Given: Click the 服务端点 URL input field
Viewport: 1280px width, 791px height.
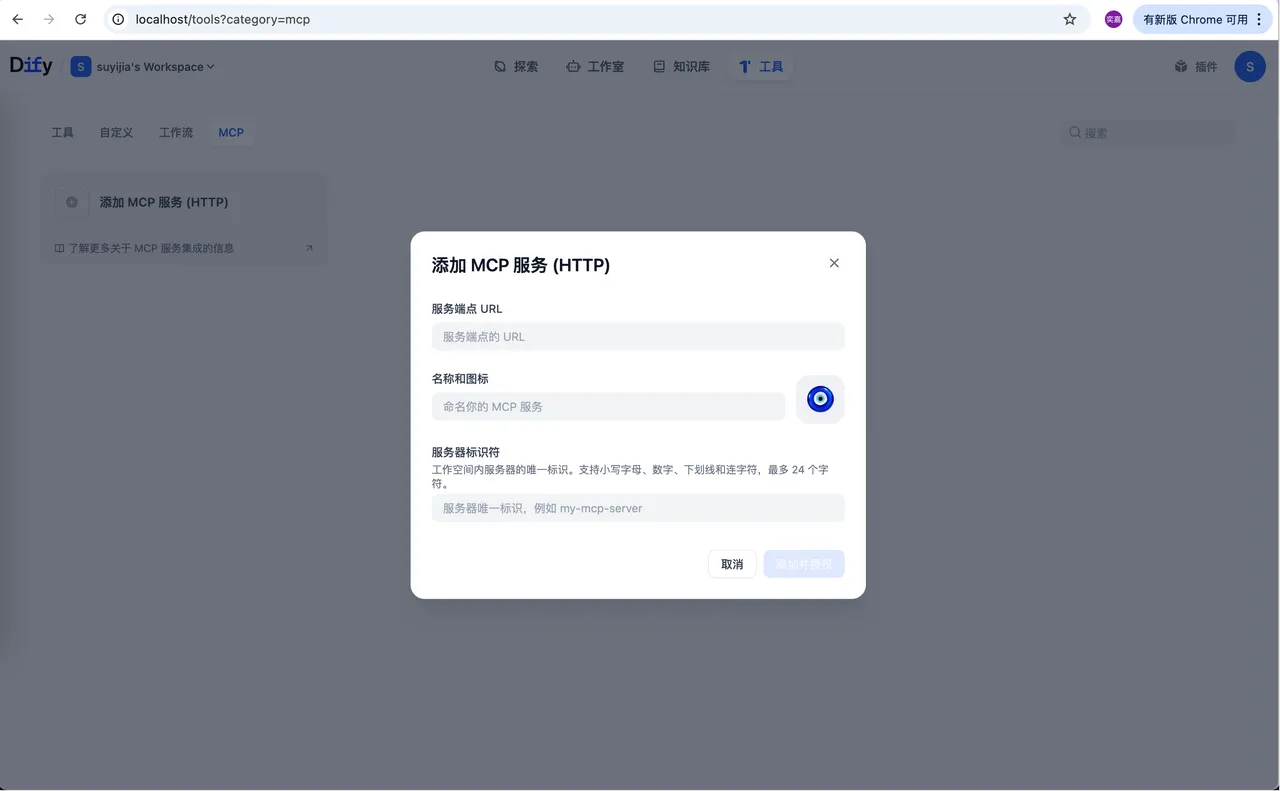Looking at the screenshot, I should [x=638, y=336].
